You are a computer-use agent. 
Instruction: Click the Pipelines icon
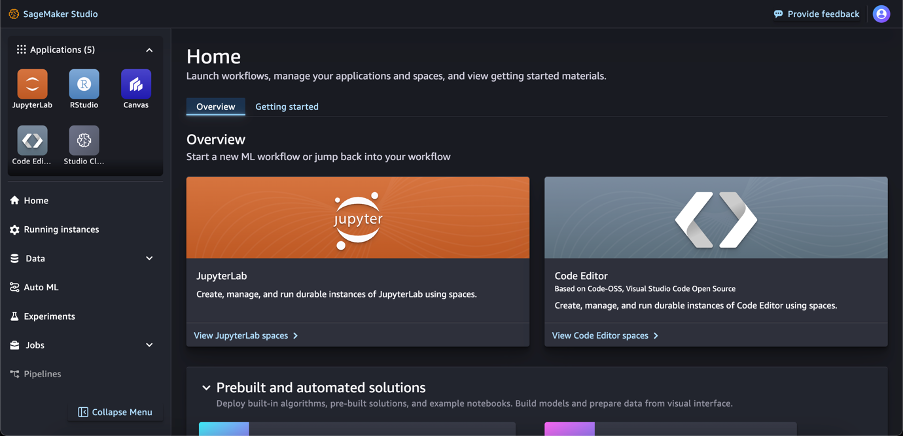pos(14,374)
